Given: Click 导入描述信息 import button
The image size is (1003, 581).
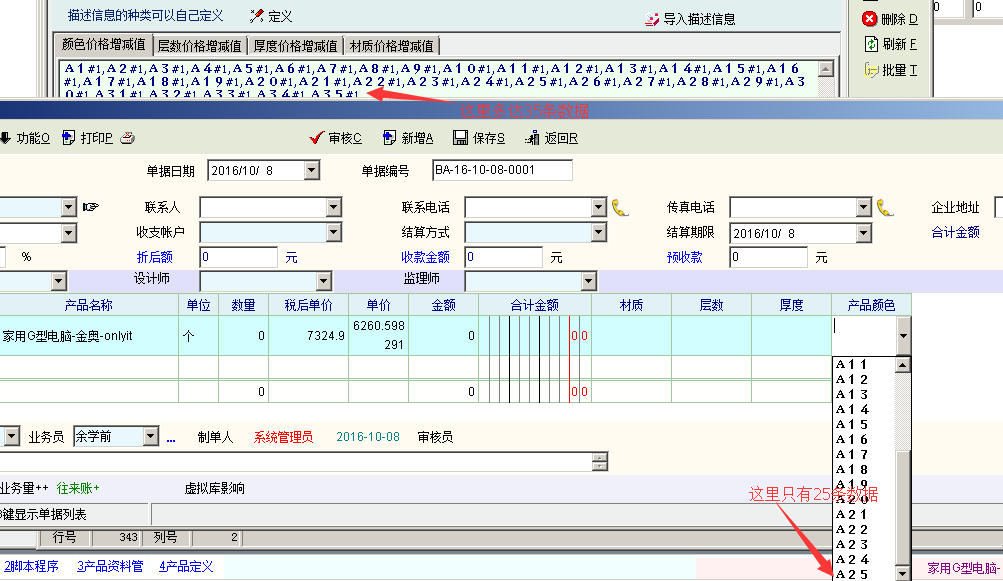Looking at the screenshot, I should coord(690,19).
